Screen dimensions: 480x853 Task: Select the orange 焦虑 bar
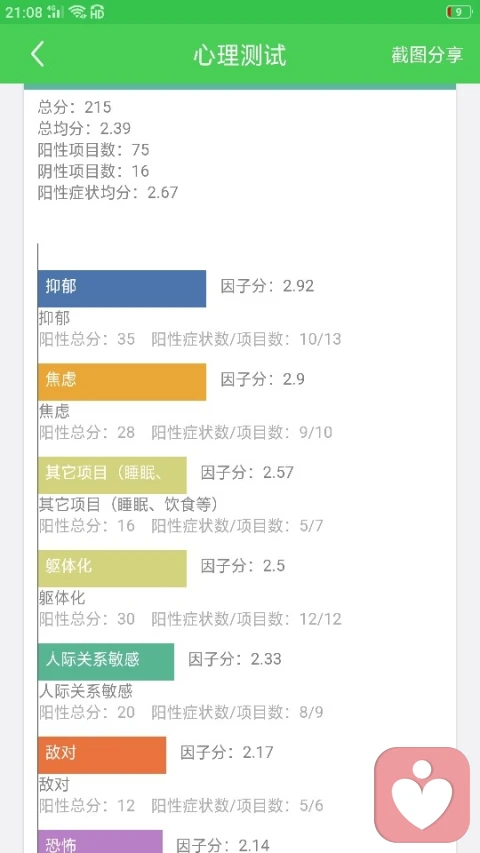point(122,382)
